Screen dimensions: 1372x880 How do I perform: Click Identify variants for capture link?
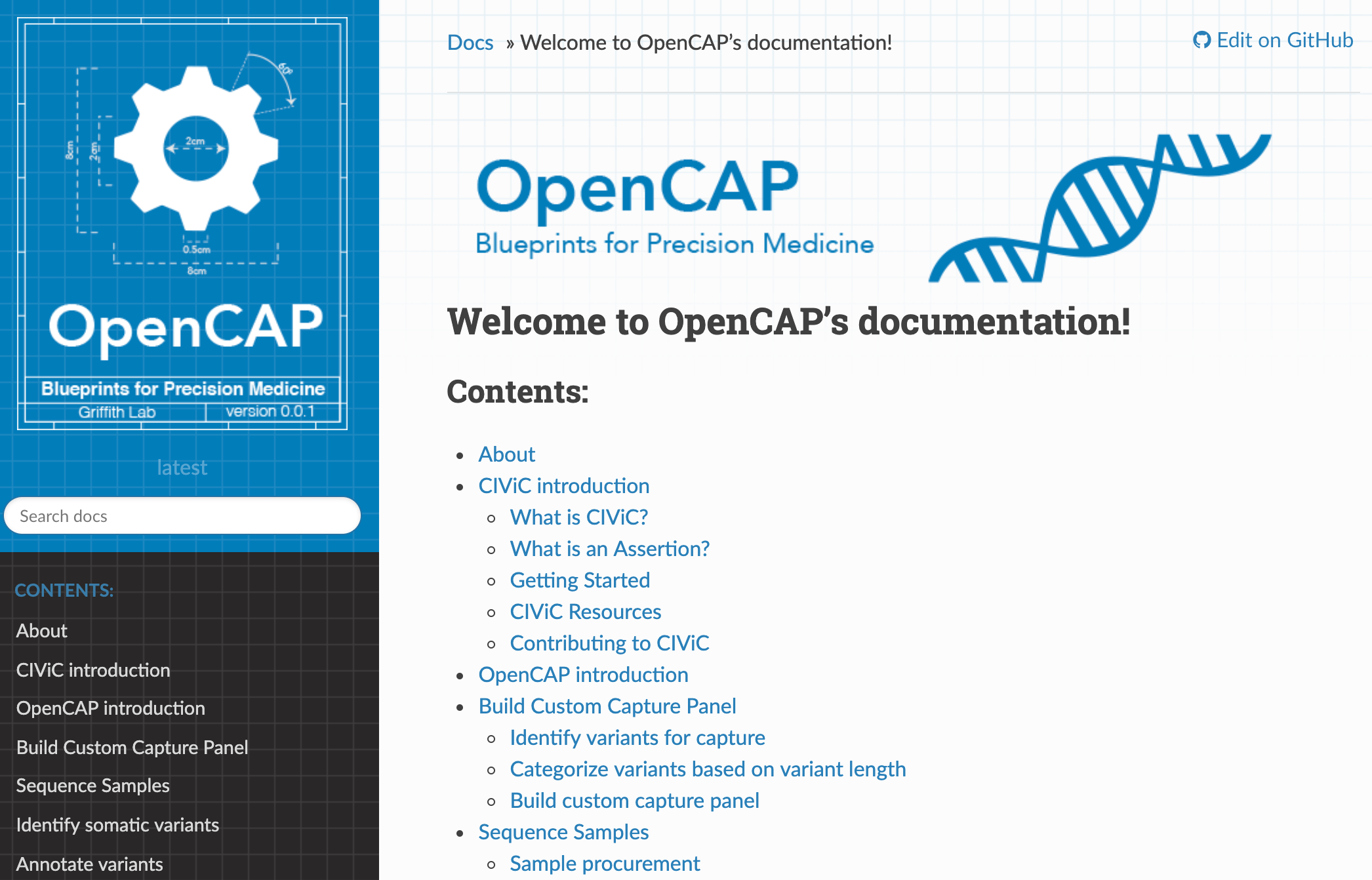(x=637, y=738)
